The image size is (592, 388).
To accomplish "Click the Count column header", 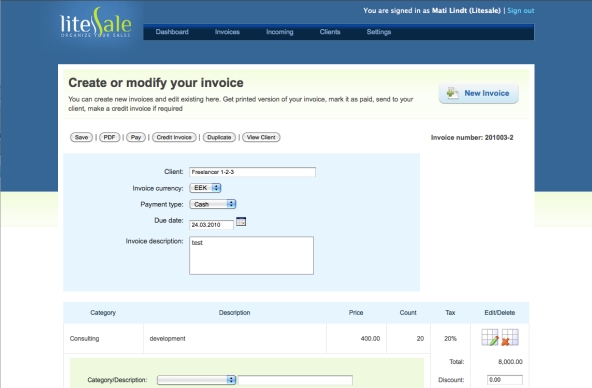I will click(x=408, y=313).
